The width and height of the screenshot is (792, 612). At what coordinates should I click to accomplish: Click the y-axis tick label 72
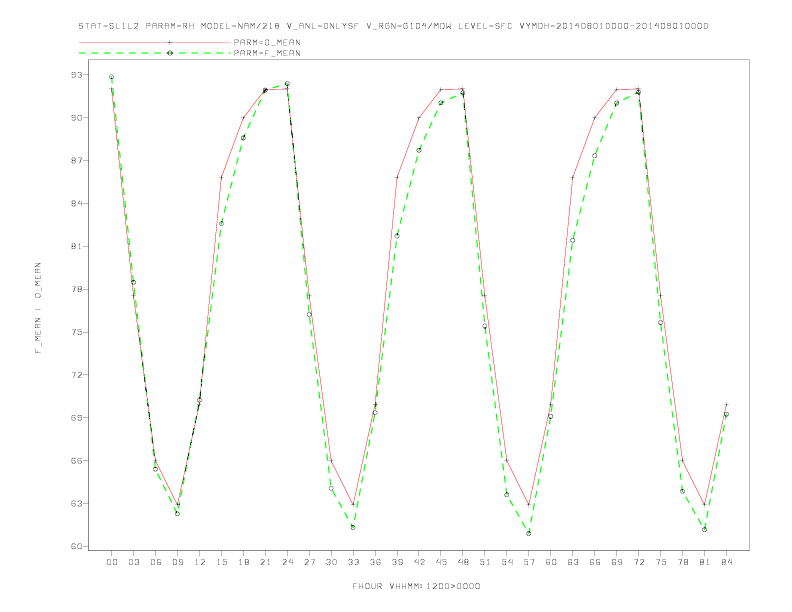pos(76,375)
